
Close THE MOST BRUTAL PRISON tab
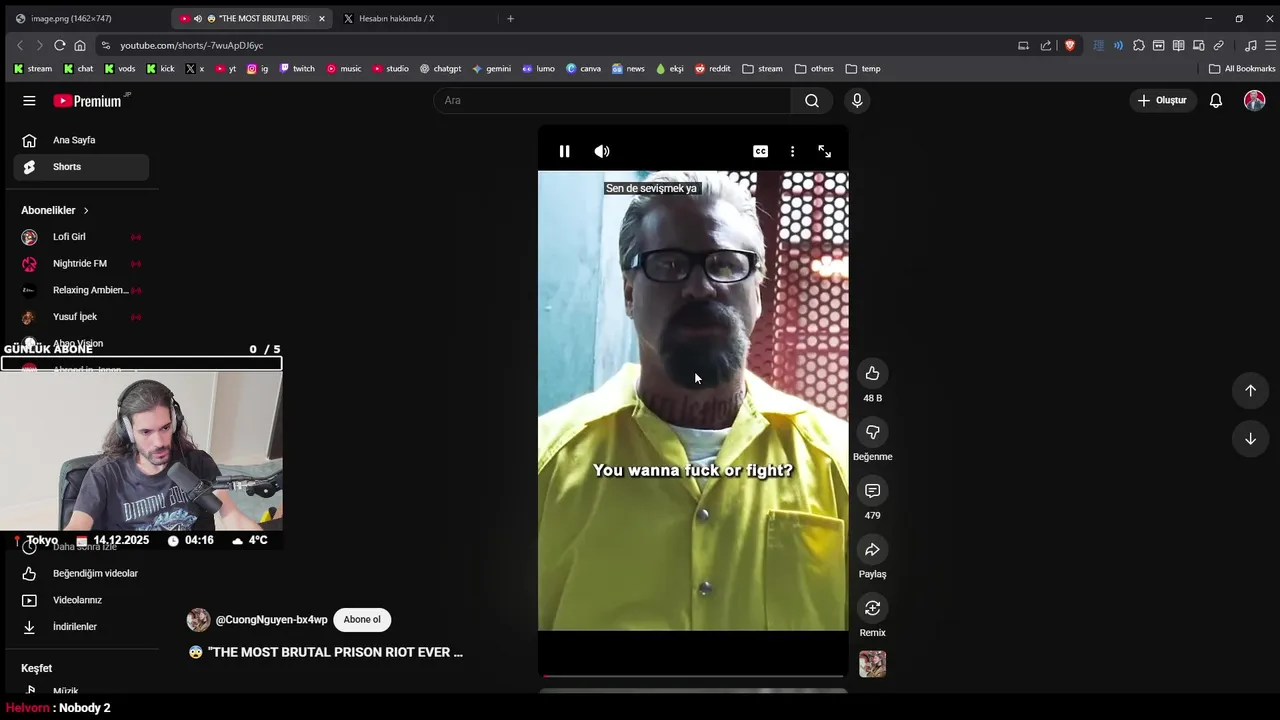coord(322,18)
